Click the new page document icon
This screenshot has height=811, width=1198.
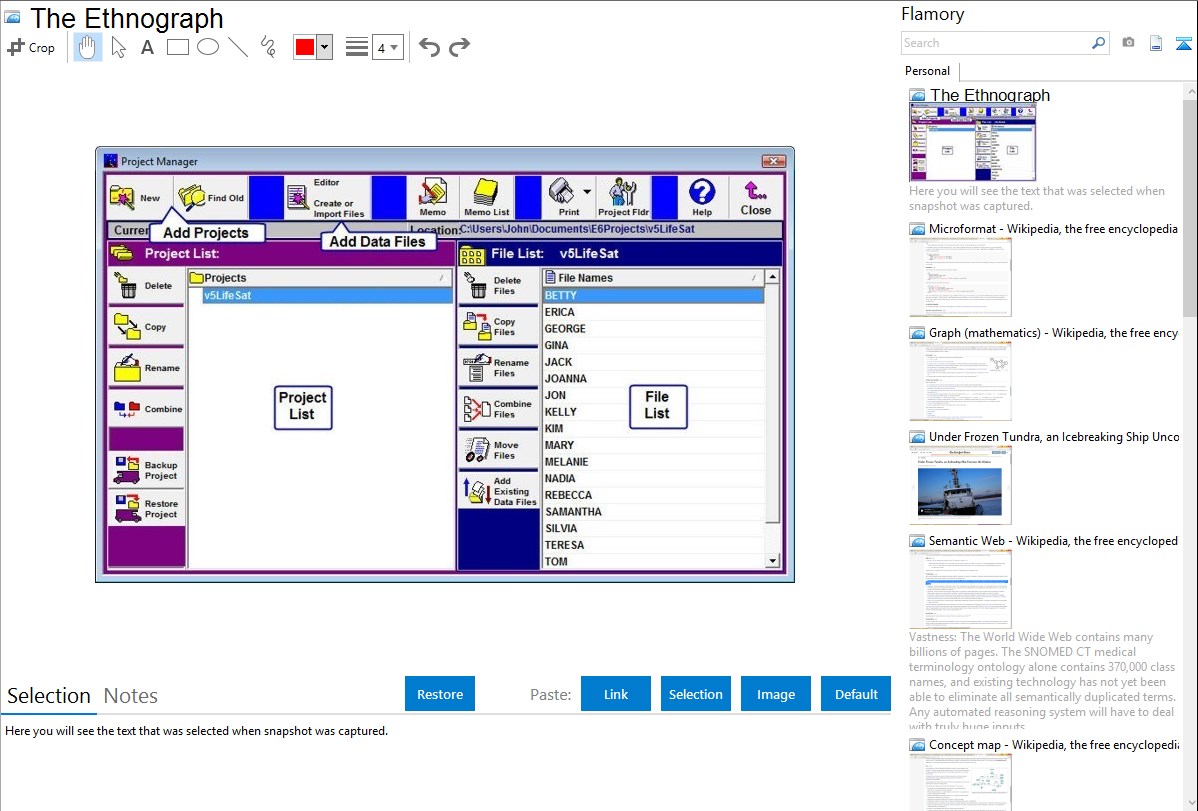click(1156, 43)
